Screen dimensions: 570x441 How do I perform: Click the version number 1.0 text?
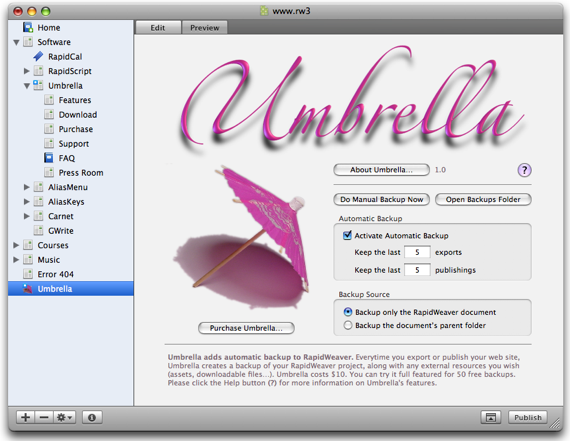click(x=440, y=170)
